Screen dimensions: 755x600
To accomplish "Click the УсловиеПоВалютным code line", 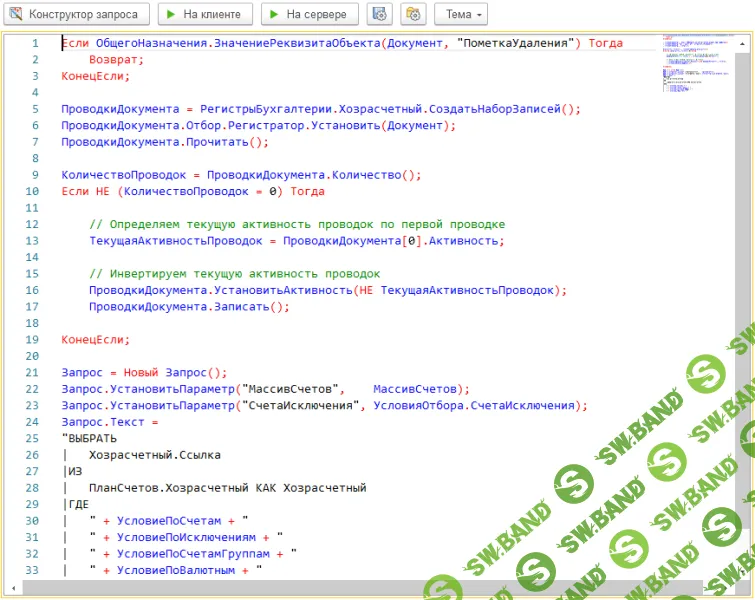I will tap(175, 570).
